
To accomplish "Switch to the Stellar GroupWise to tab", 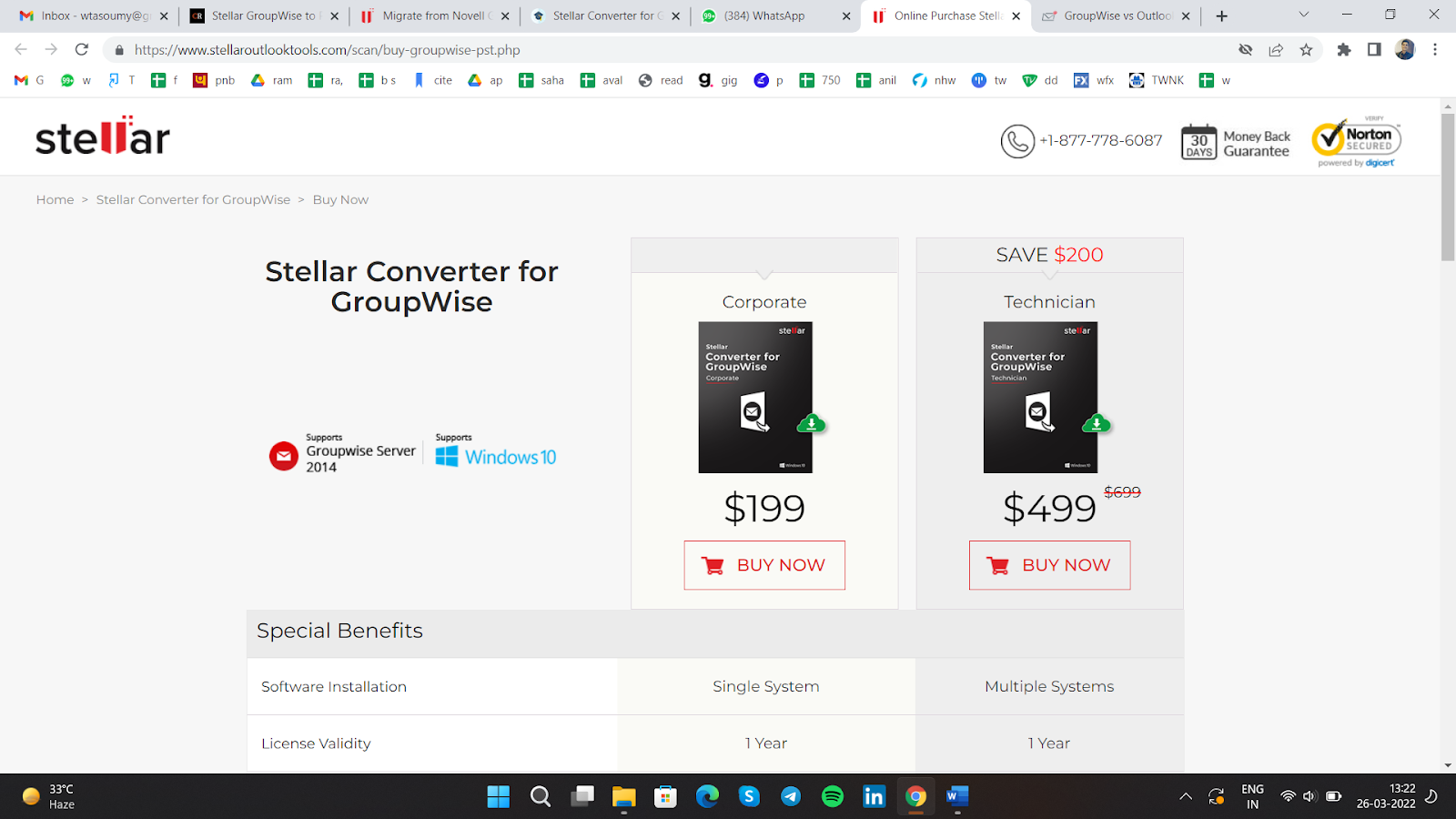I will click(x=264, y=15).
